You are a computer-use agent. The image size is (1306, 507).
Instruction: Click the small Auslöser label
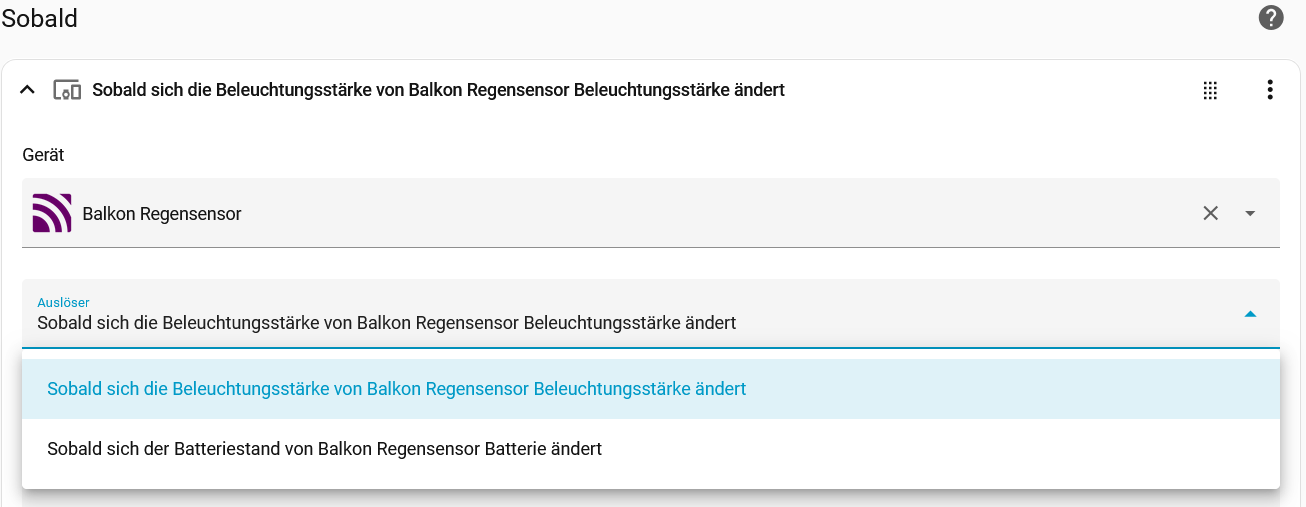63,302
